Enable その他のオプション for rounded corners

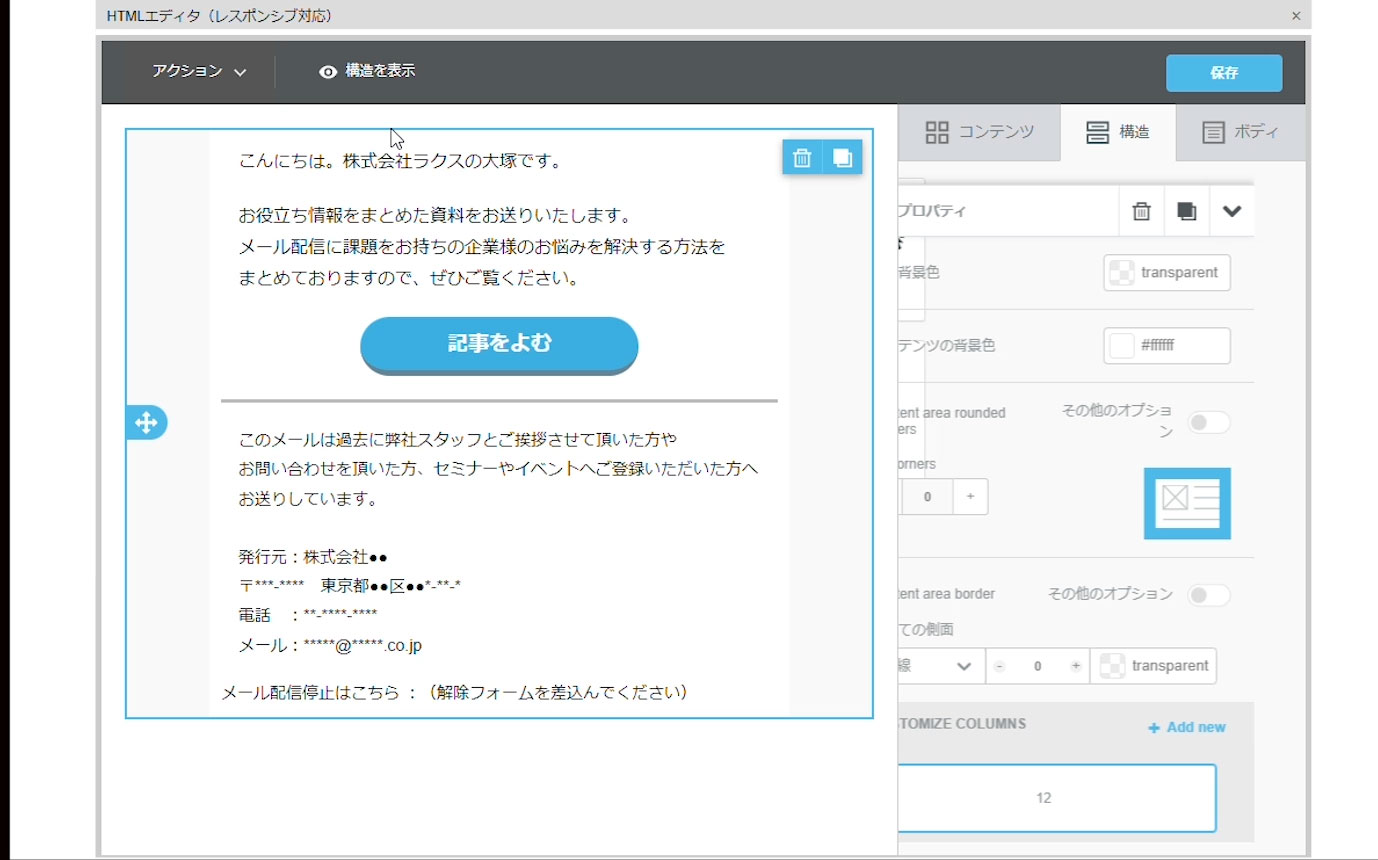click(1208, 423)
